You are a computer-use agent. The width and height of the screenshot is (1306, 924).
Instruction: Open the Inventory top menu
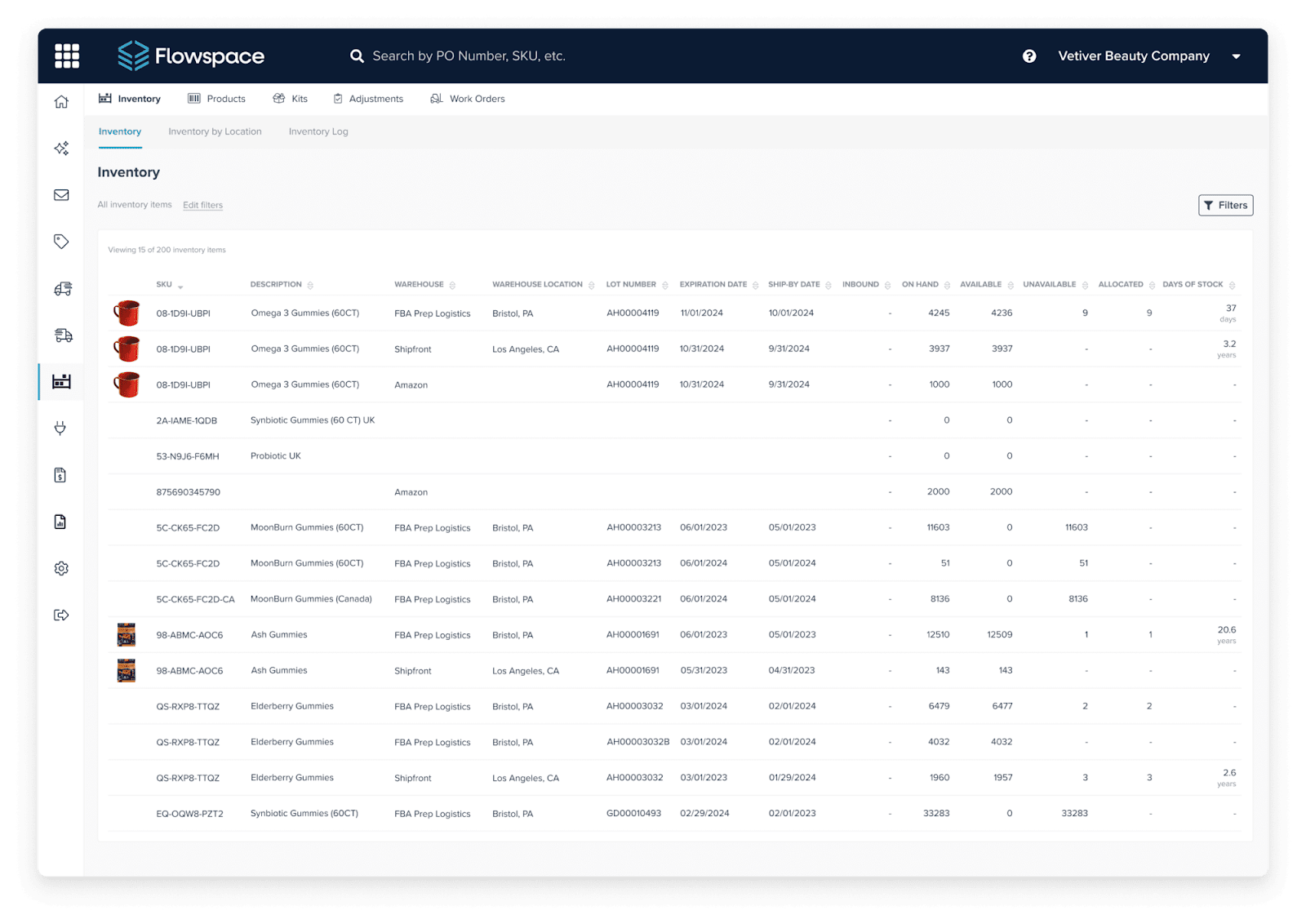[x=130, y=99]
